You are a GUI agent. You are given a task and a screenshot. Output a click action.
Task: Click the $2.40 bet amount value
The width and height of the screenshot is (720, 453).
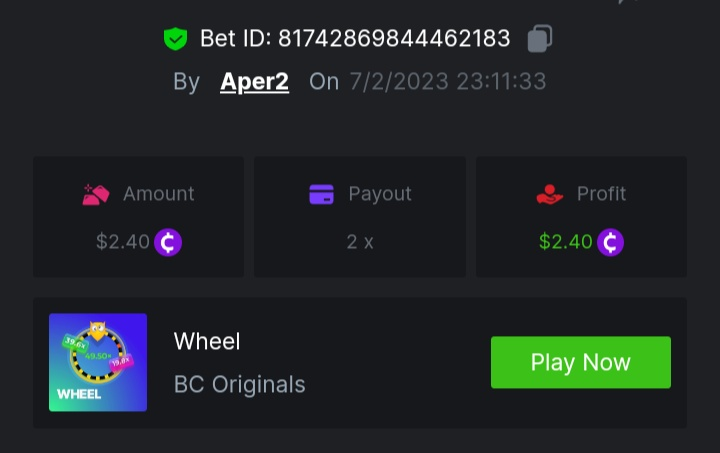pos(123,242)
